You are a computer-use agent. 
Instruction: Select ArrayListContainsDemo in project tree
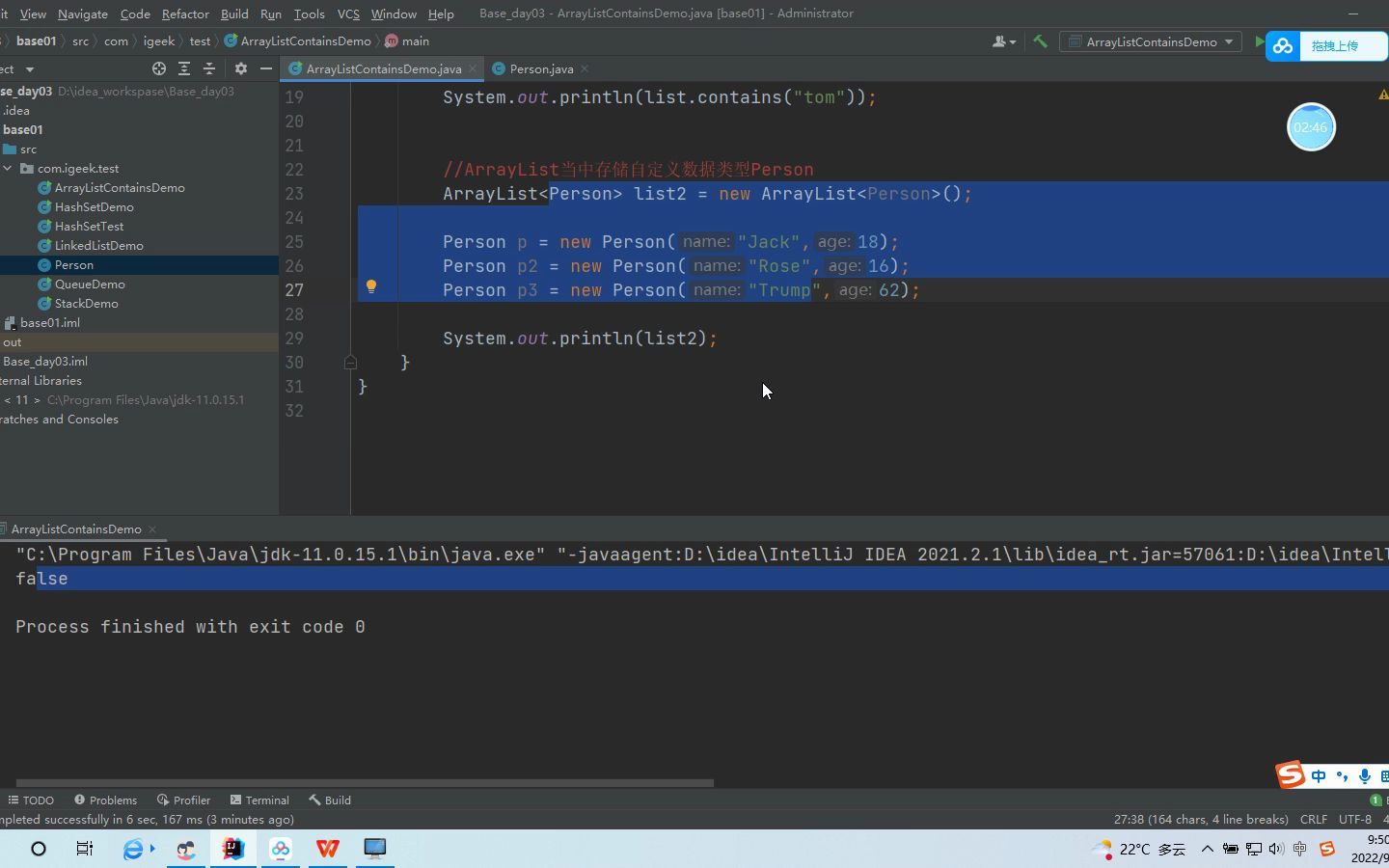point(120,188)
